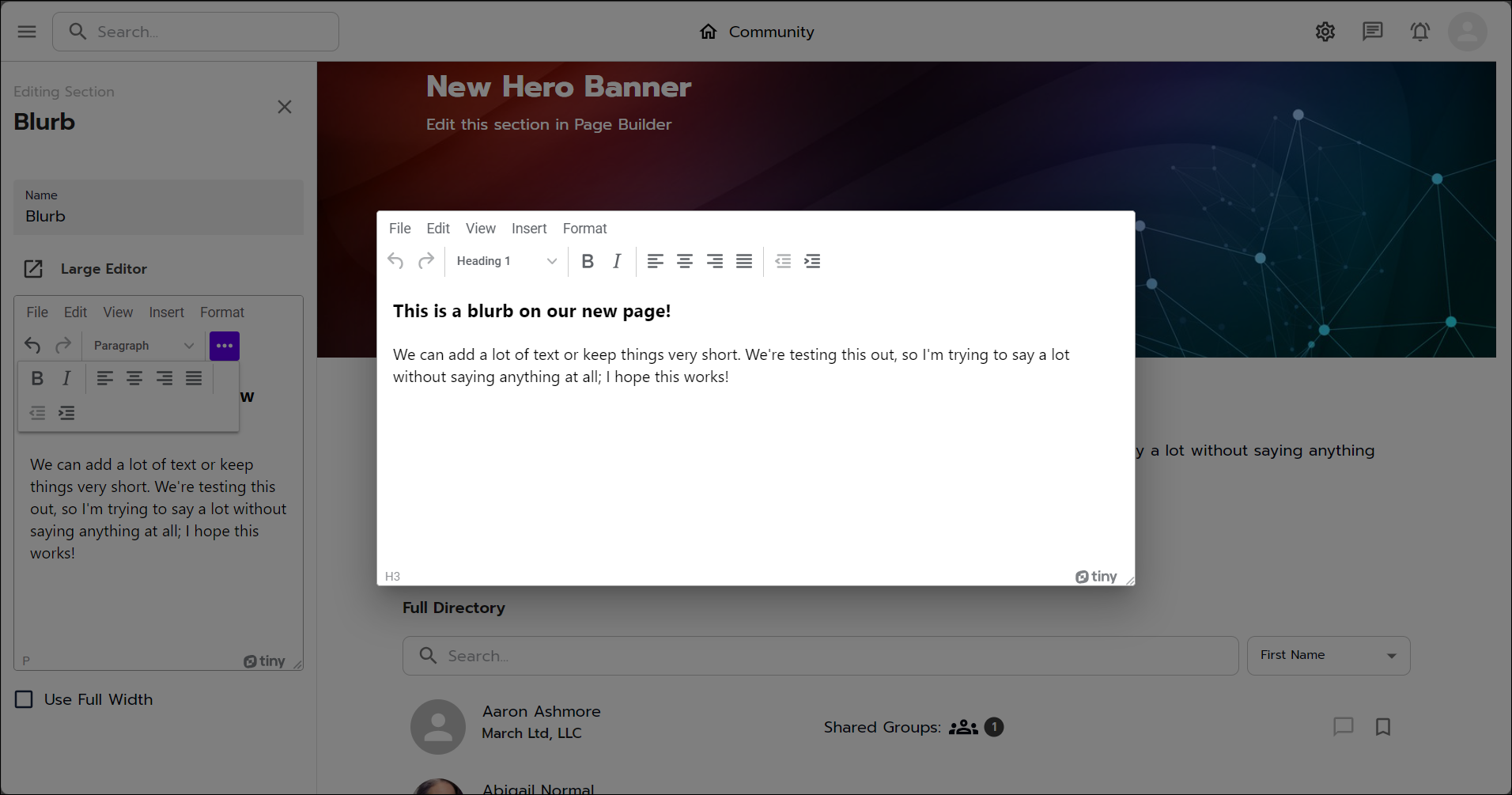1512x795 pixels.
Task: Open the notifications bell
Action: [x=1419, y=32]
